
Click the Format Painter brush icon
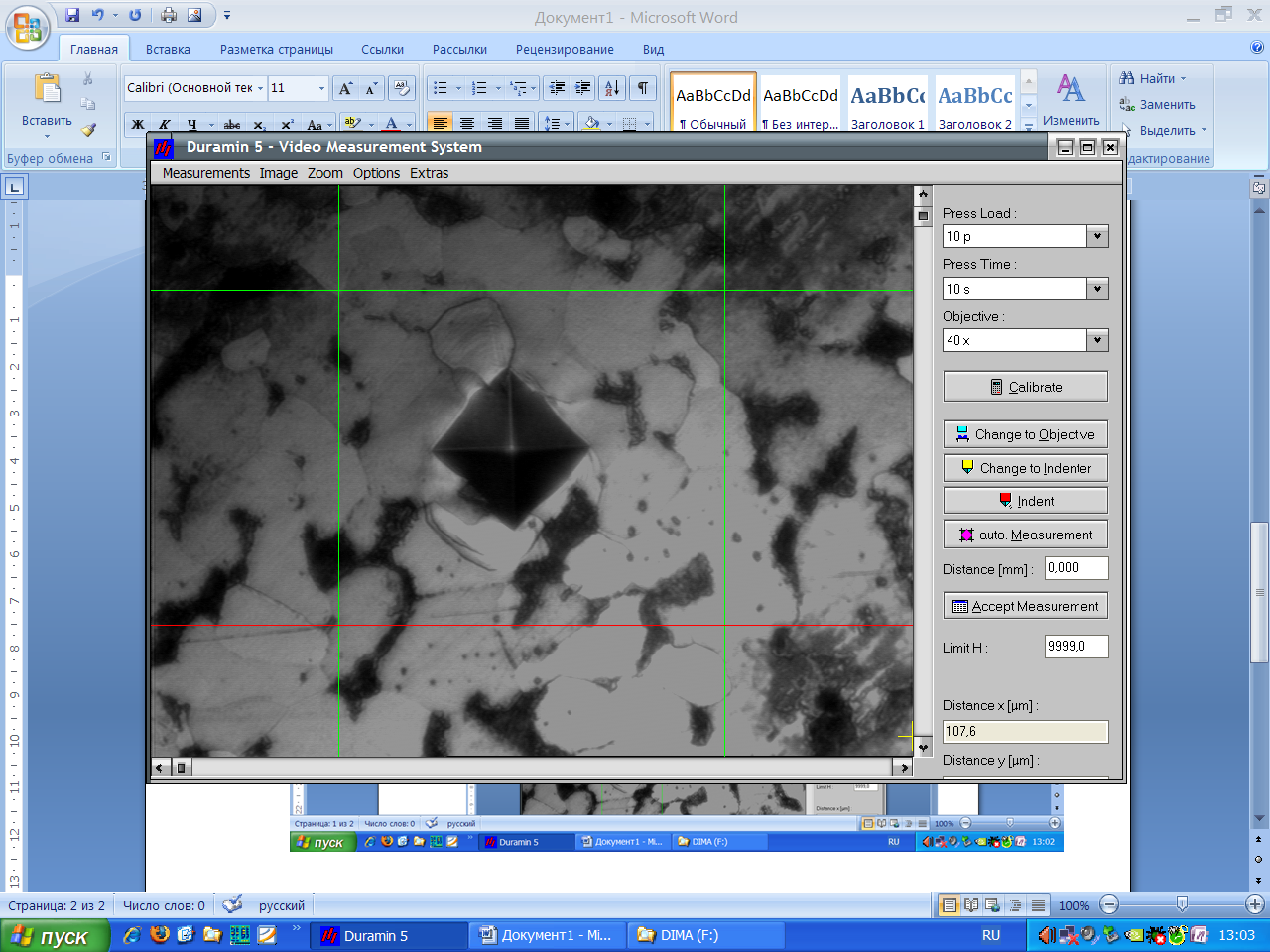point(88,130)
